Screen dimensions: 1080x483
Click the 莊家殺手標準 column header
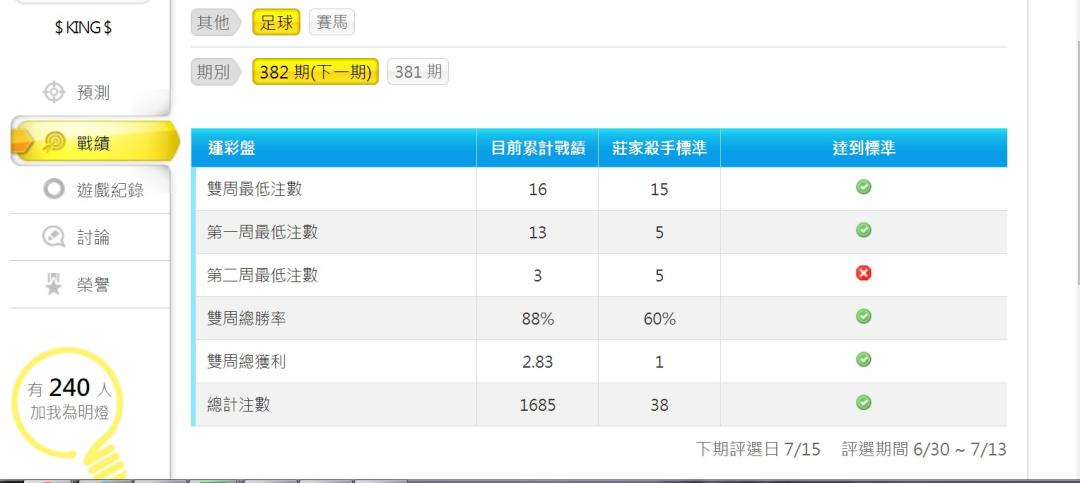tap(660, 148)
